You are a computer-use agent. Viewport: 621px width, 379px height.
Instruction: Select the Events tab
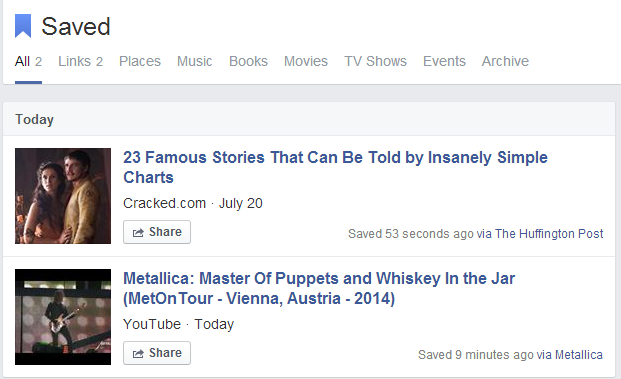(x=444, y=61)
